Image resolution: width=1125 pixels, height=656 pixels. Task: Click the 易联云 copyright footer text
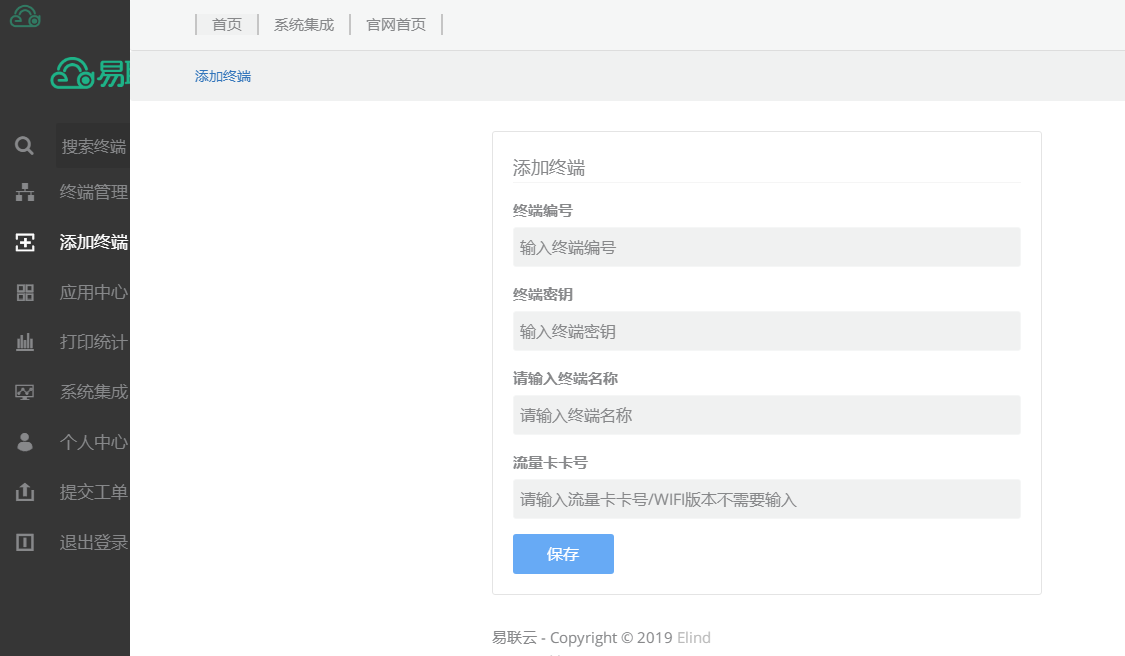pyautogui.click(x=582, y=637)
